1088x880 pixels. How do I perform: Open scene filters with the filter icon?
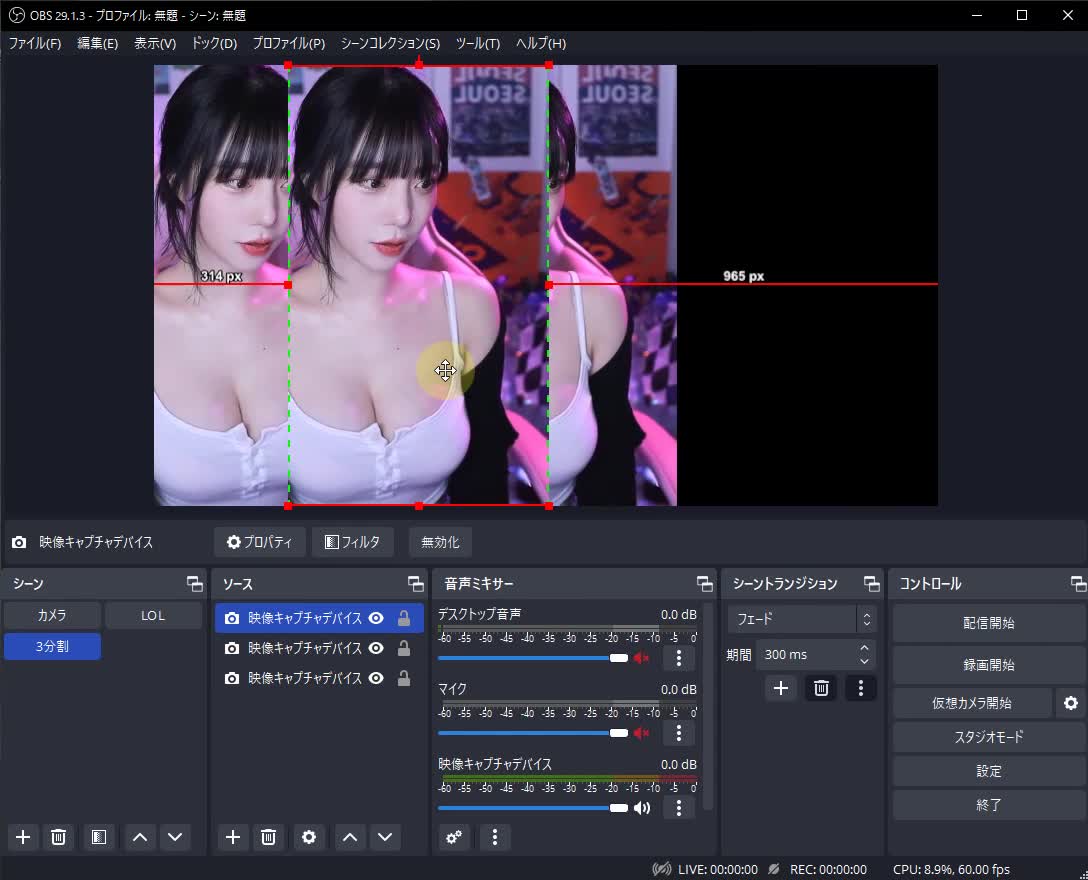pyautogui.click(x=98, y=837)
